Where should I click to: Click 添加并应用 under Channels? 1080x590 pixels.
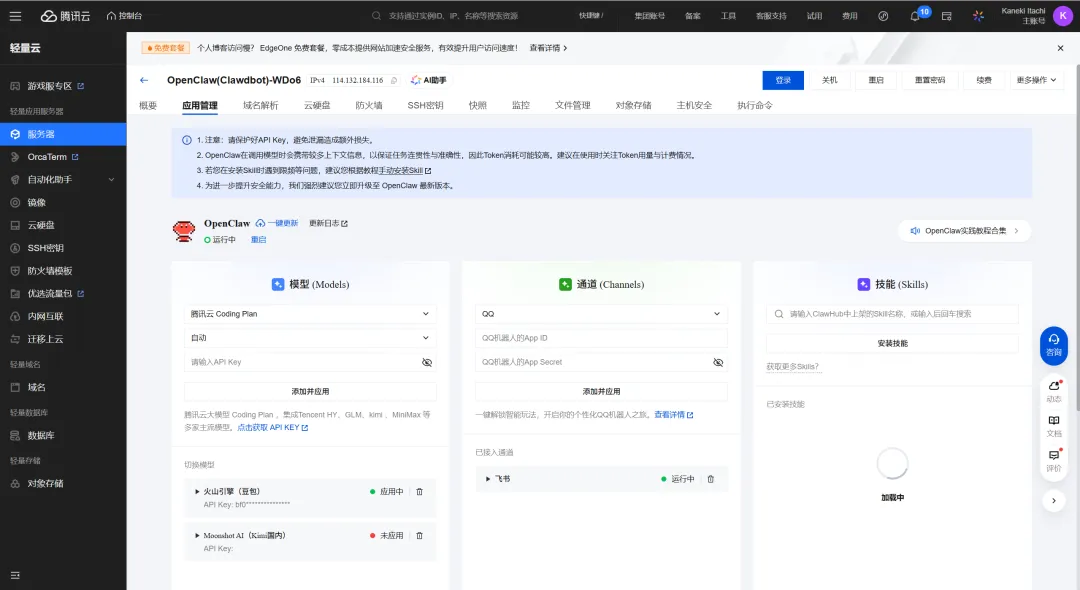(601, 391)
